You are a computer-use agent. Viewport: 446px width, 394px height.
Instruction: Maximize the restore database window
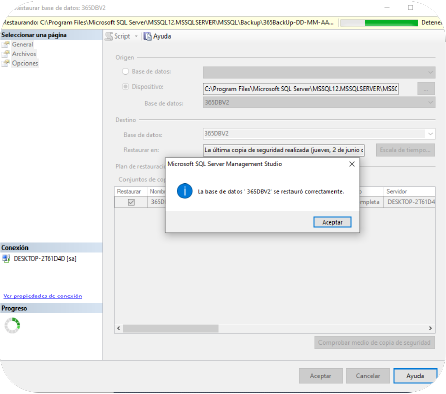point(410,7)
